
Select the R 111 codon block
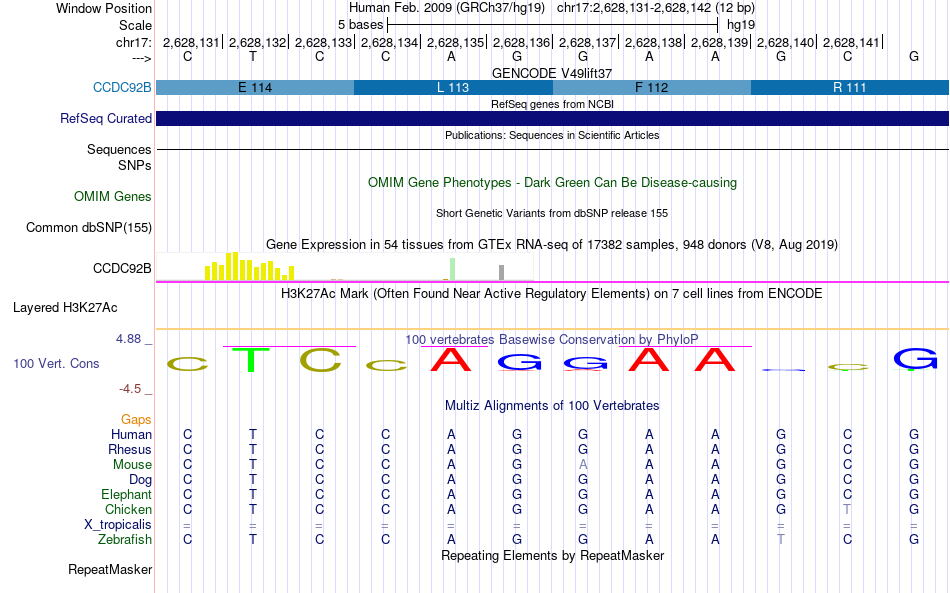click(849, 87)
